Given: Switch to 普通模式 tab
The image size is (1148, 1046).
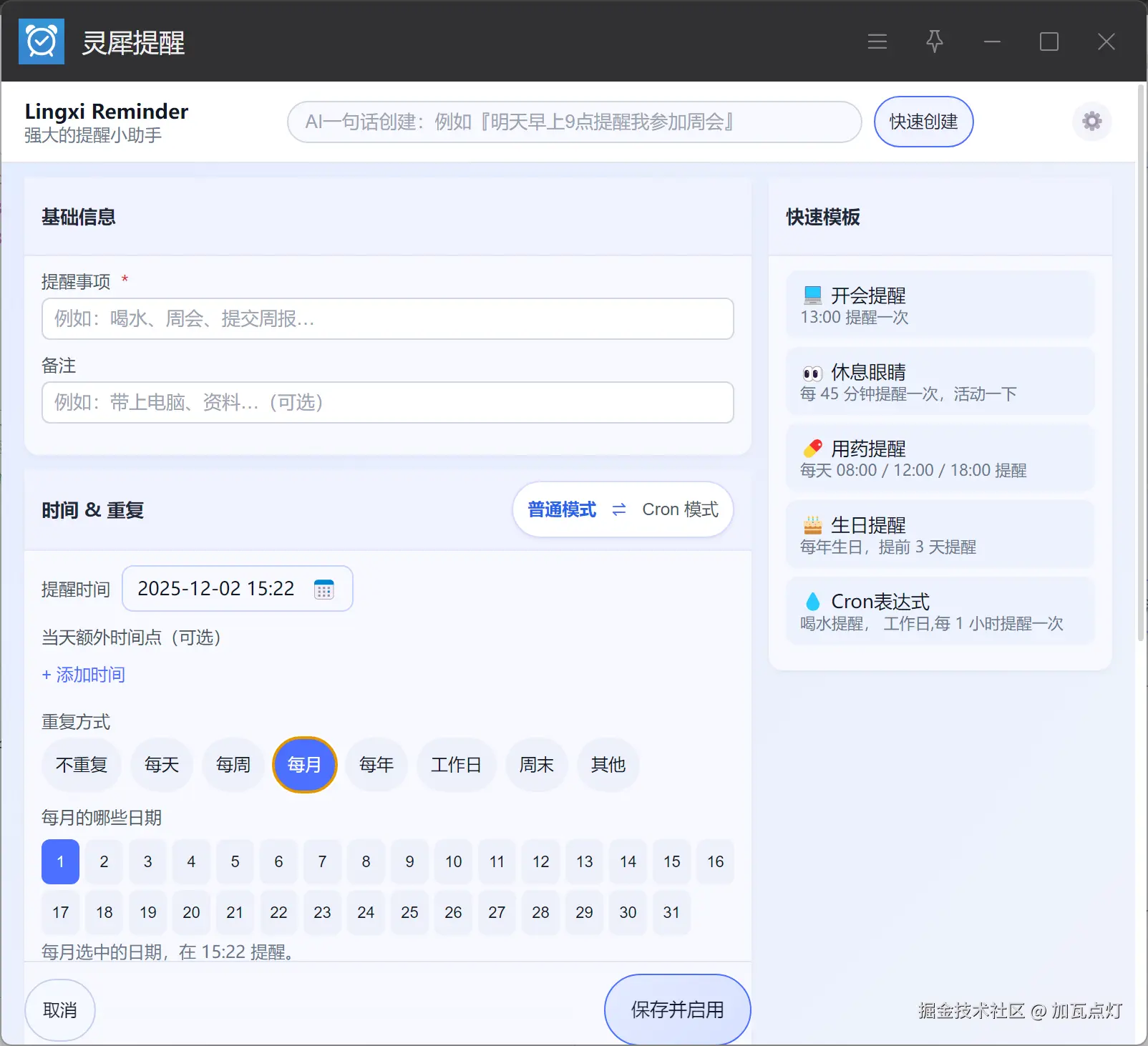Looking at the screenshot, I should click(562, 509).
